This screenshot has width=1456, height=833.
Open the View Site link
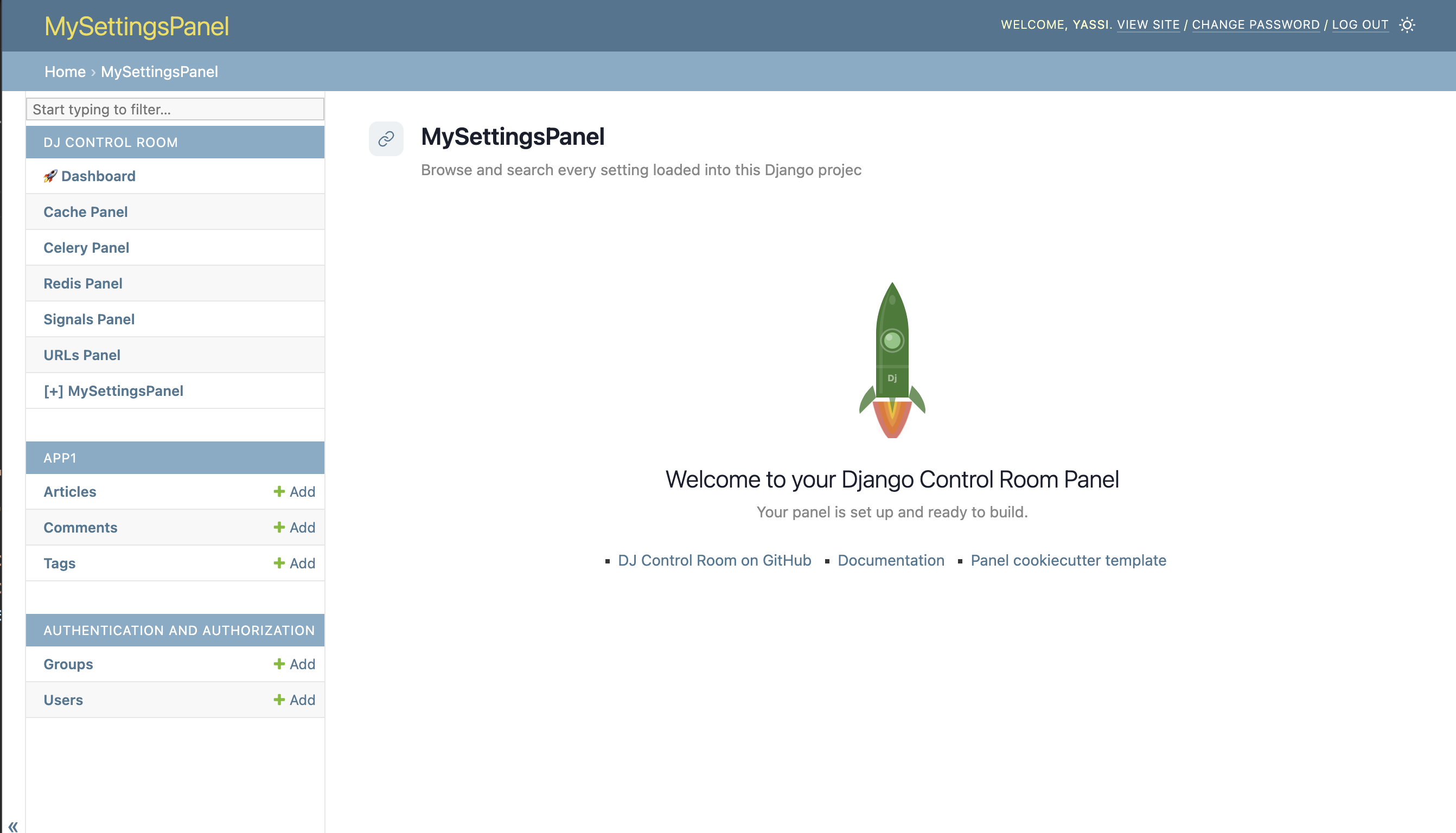(1148, 24)
